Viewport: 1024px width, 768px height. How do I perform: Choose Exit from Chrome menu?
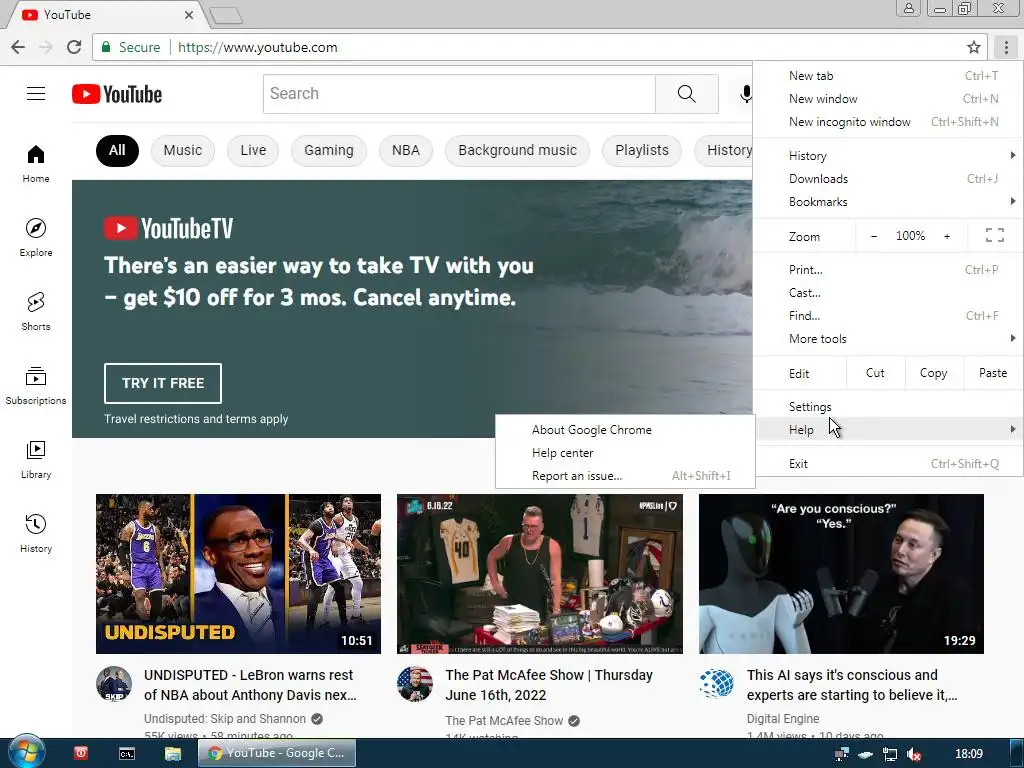point(888,464)
